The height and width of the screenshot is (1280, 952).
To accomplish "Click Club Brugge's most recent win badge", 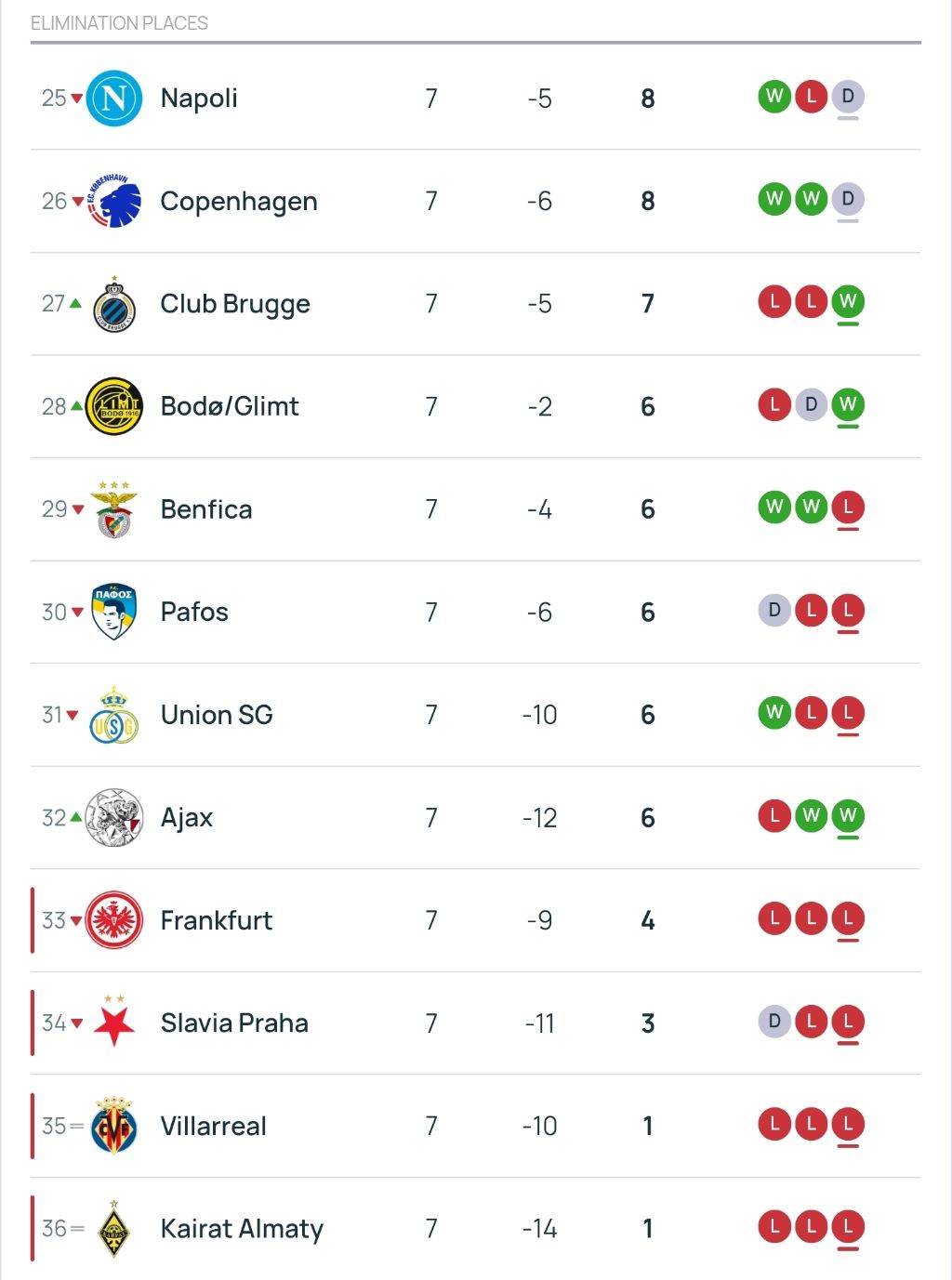I will click(848, 301).
